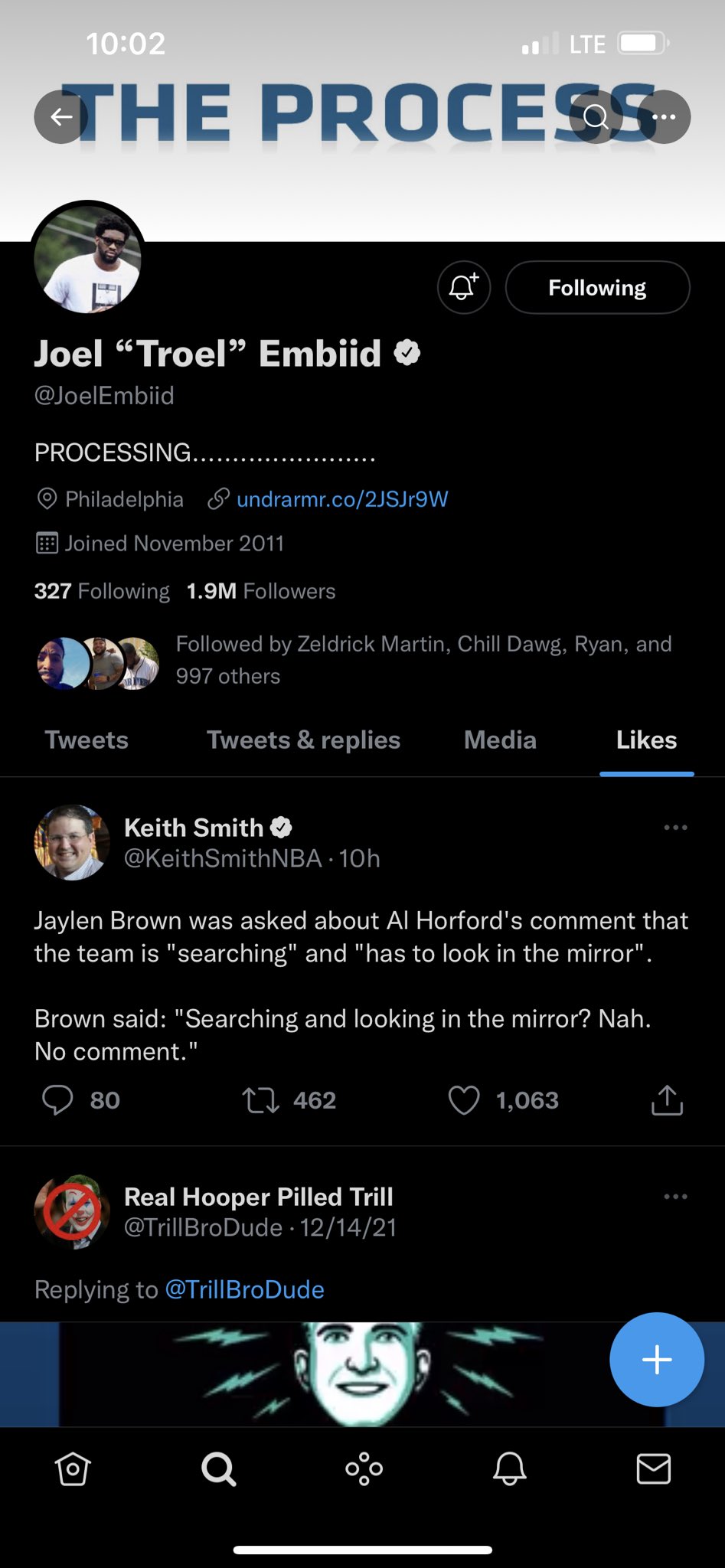The width and height of the screenshot is (725, 1568).
Task: Open the Explore search in bottom navigation
Action: (x=217, y=1468)
